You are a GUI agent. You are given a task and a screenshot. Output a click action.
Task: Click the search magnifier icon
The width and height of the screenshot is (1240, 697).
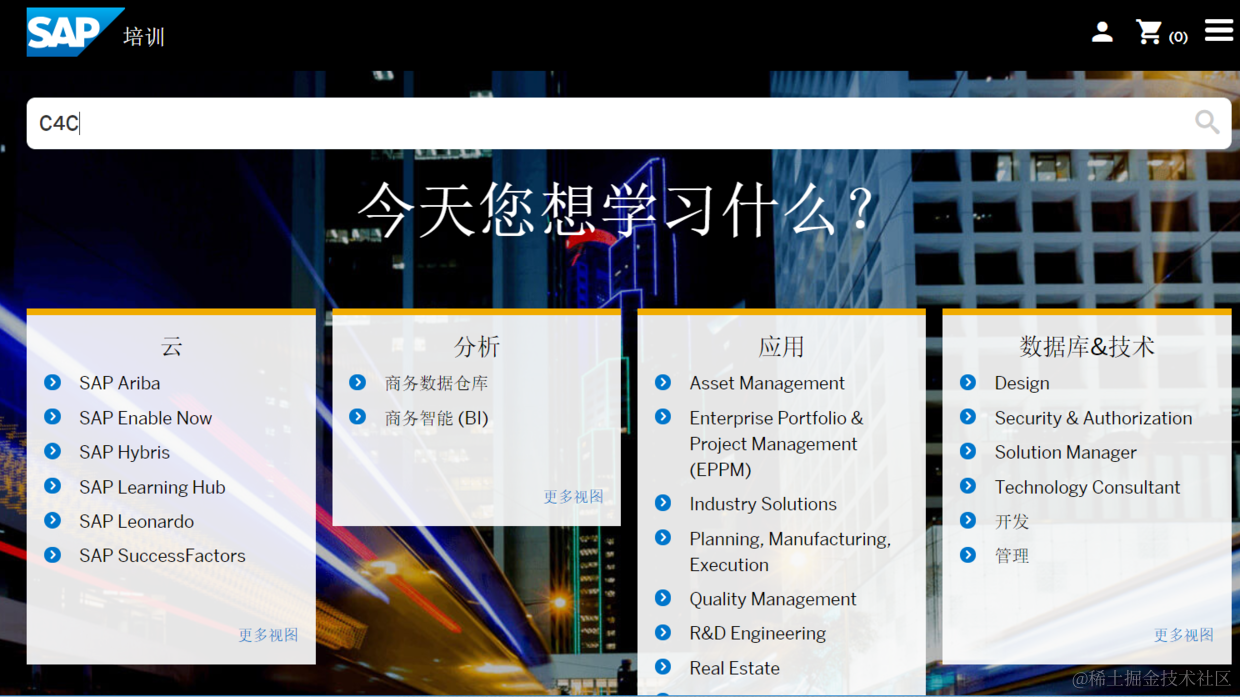click(x=1207, y=122)
